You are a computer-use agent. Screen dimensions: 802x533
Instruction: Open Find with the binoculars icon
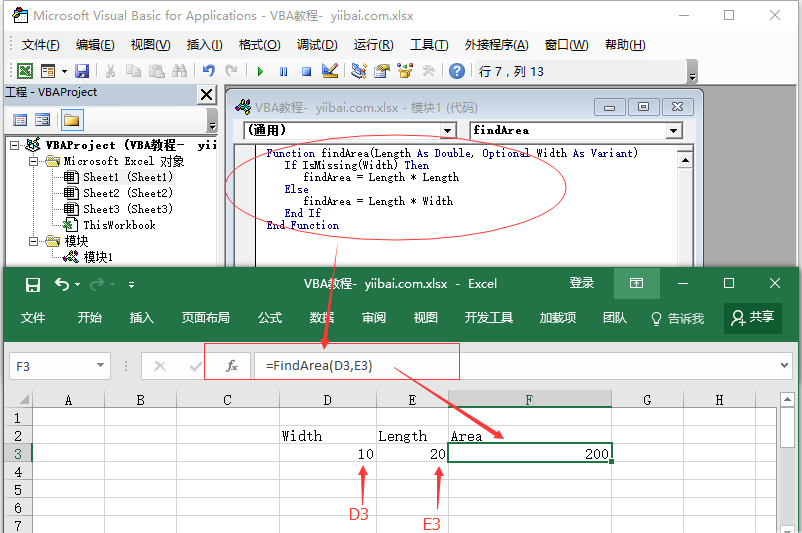coord(180,71)
